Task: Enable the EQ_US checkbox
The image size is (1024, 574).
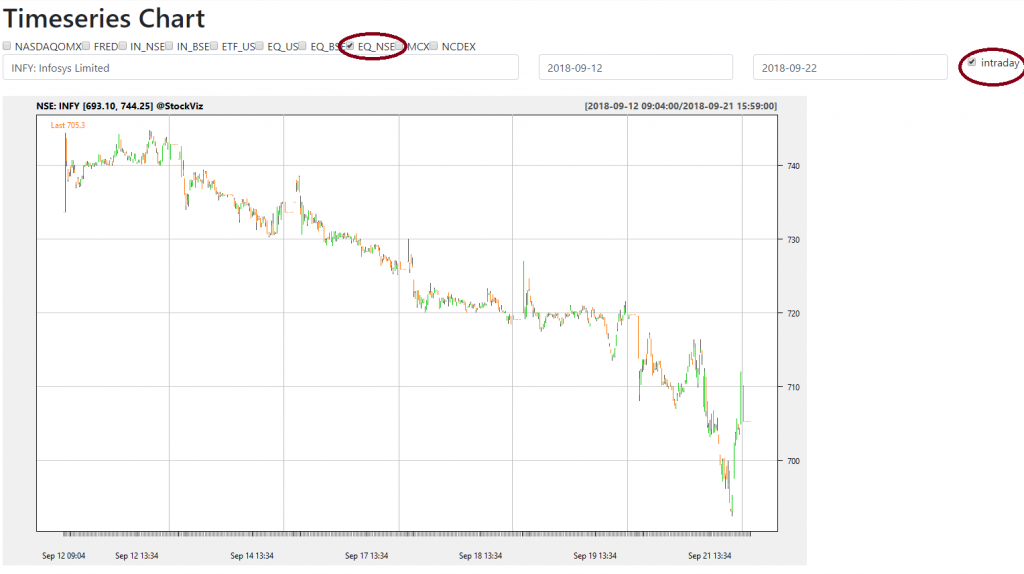Action: click(x=260, y=46)
